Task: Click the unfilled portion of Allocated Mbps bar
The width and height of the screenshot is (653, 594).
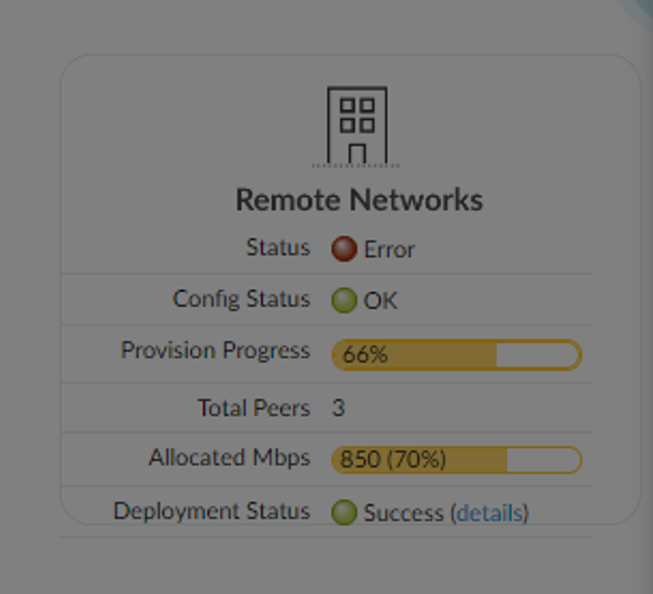Action: pyautogui.click(x=541, y=460)
